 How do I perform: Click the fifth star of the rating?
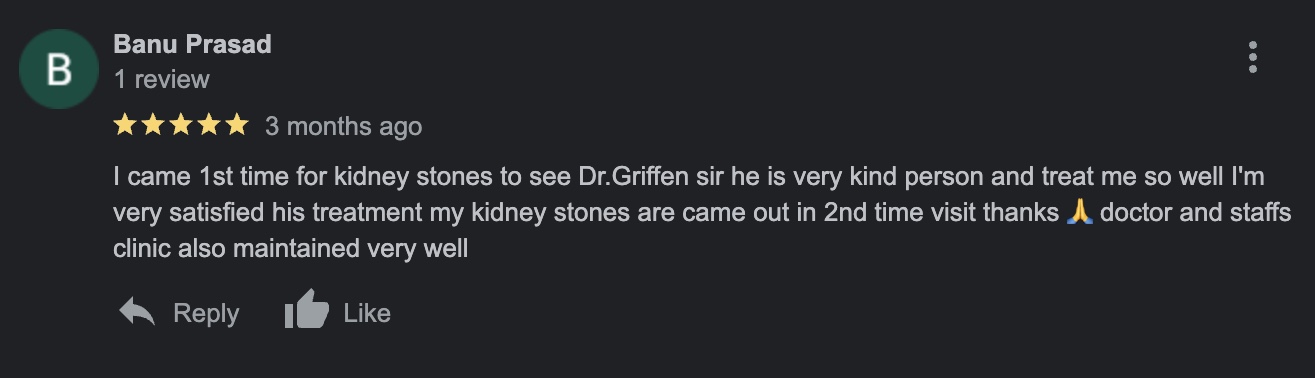237,125
